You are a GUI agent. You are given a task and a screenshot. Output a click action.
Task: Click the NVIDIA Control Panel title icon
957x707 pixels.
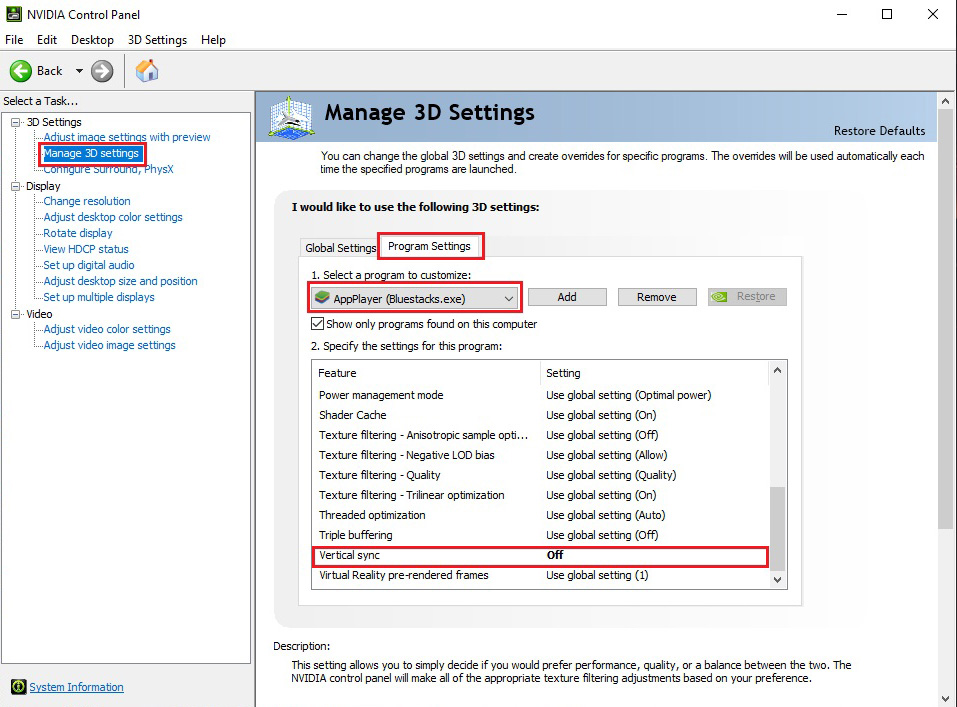pos(13,14)
